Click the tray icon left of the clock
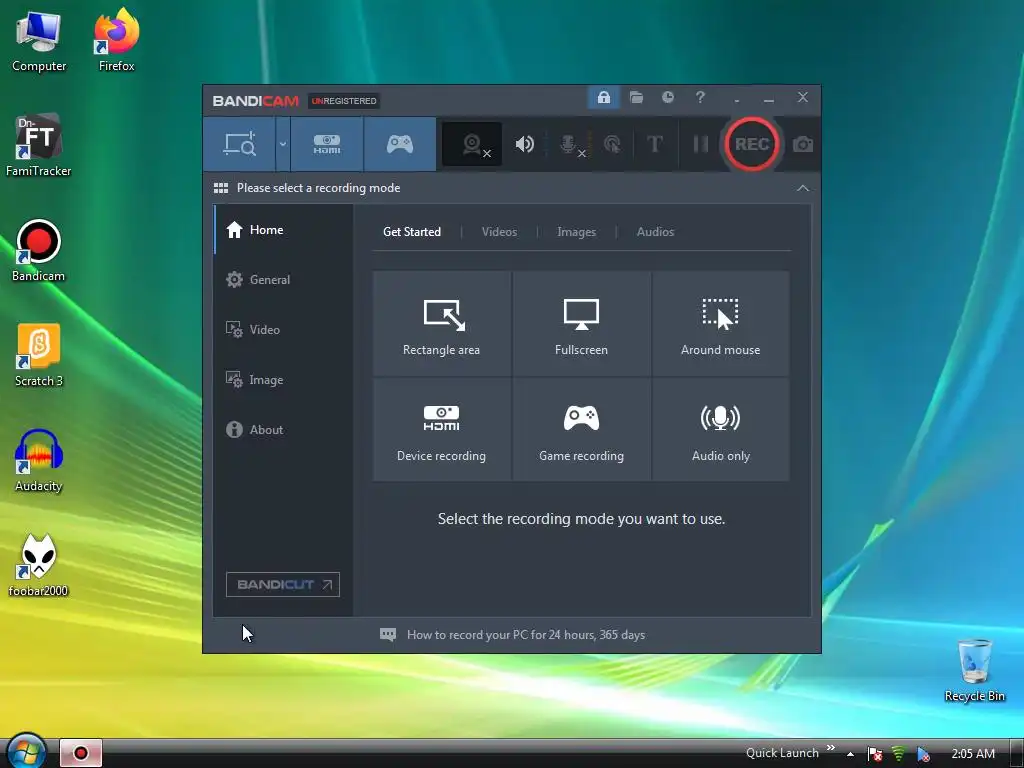 [x=923, y=754]
